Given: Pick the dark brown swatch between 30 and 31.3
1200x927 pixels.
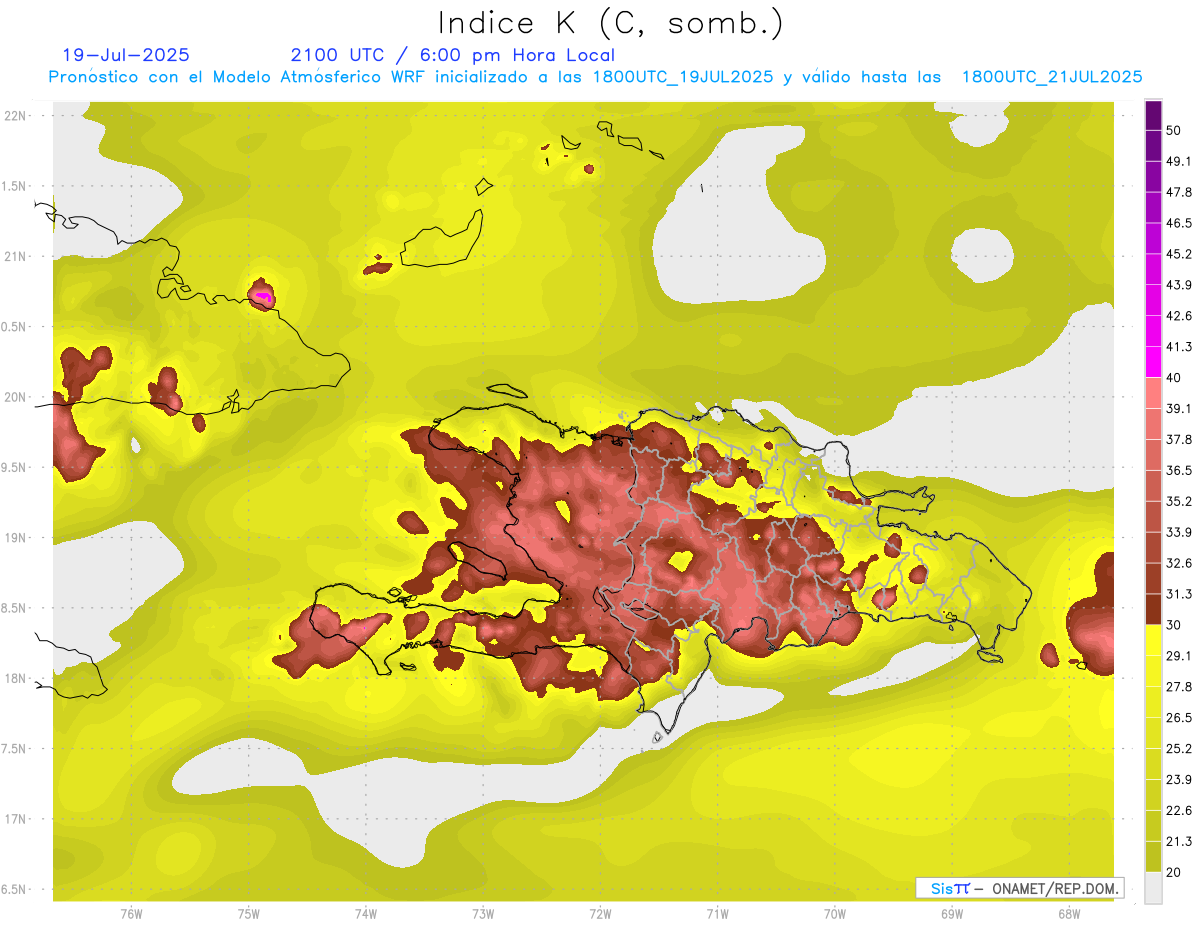Looking at the screenshot, I should [x=1153, y=609].
